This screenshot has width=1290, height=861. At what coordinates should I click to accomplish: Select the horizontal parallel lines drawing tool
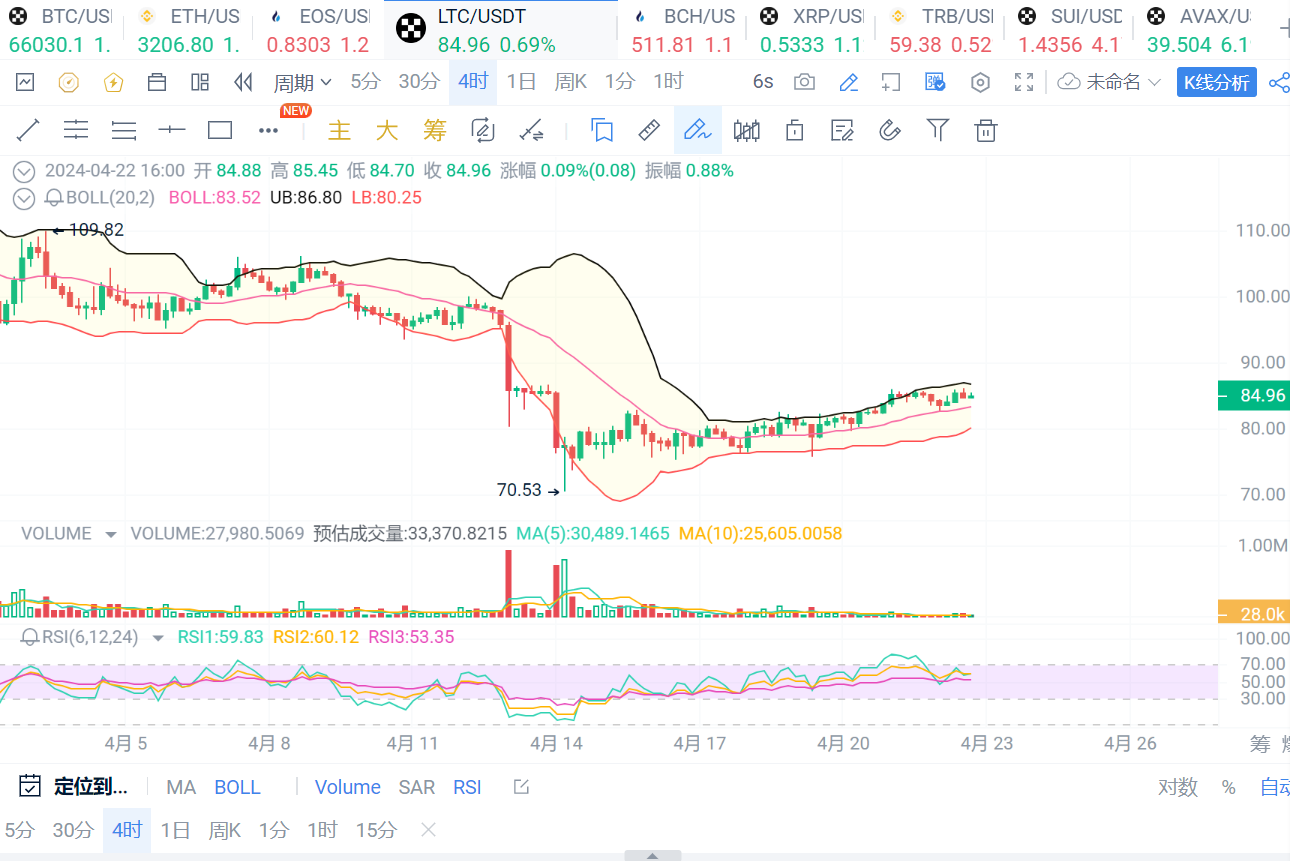(x=76, y=130)
